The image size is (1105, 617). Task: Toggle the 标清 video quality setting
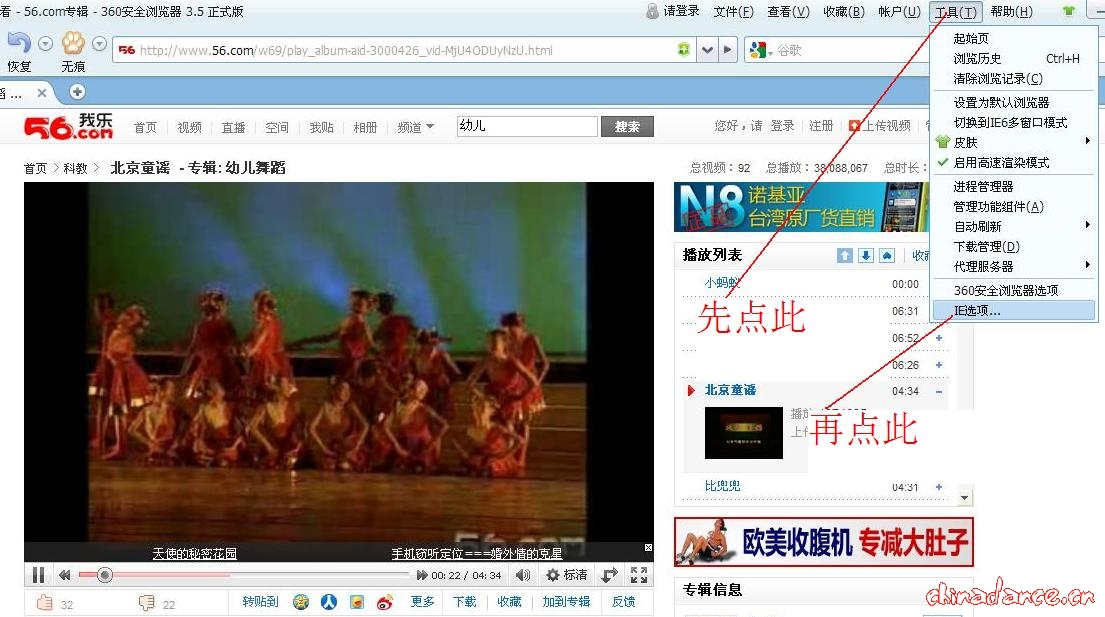566,575
